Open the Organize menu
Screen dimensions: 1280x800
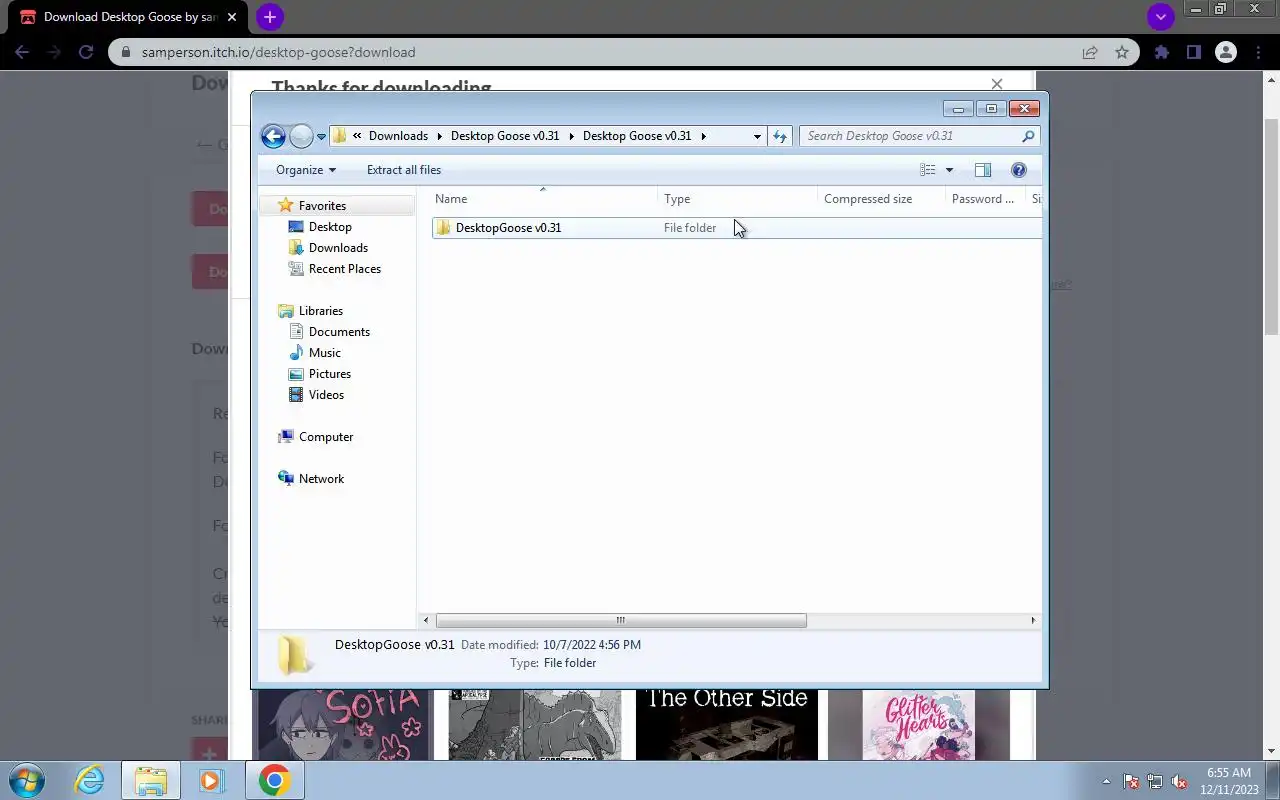click(x=306, y=170)
